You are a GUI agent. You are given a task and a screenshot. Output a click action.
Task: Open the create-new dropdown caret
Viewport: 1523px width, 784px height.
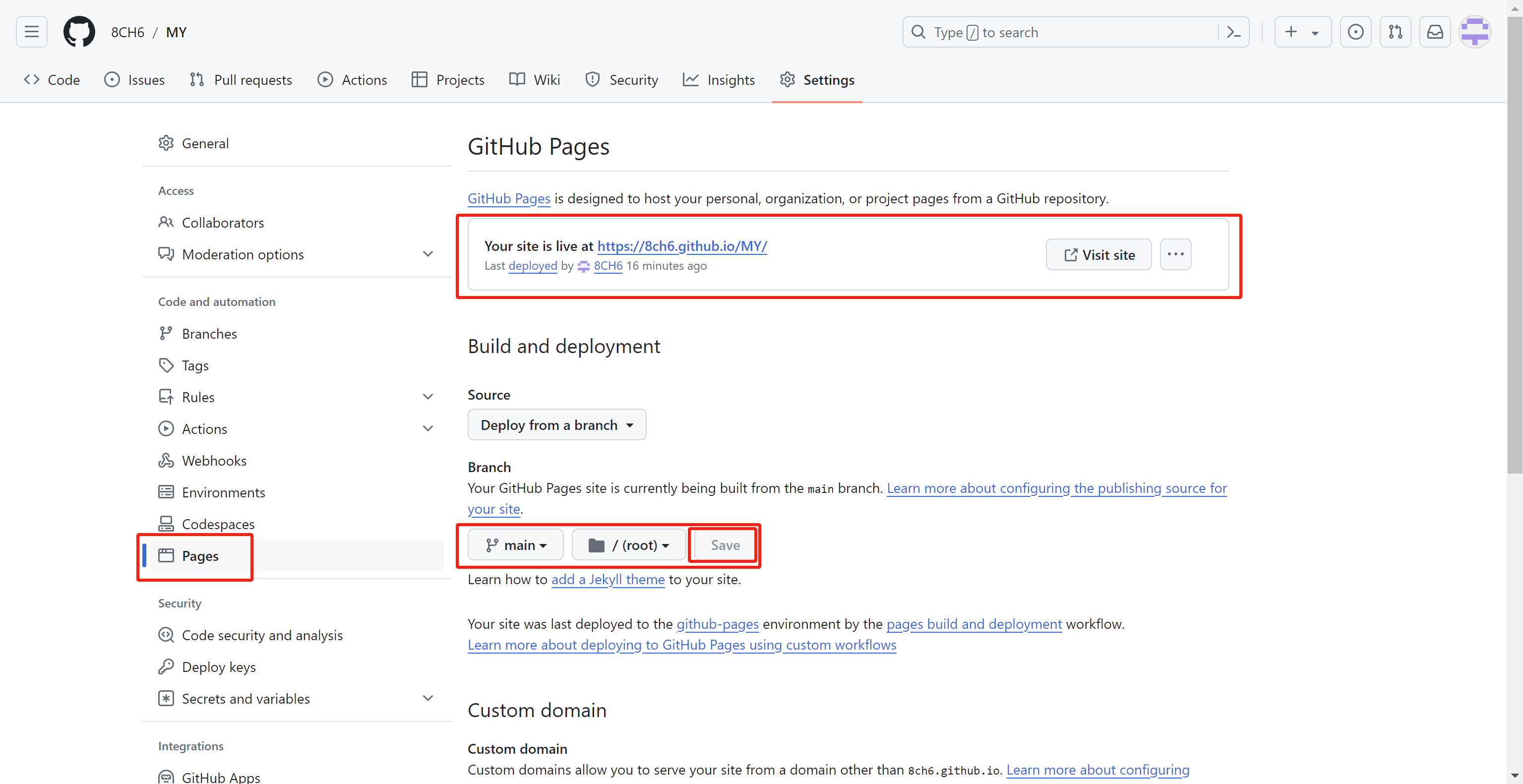(1315, 33)
